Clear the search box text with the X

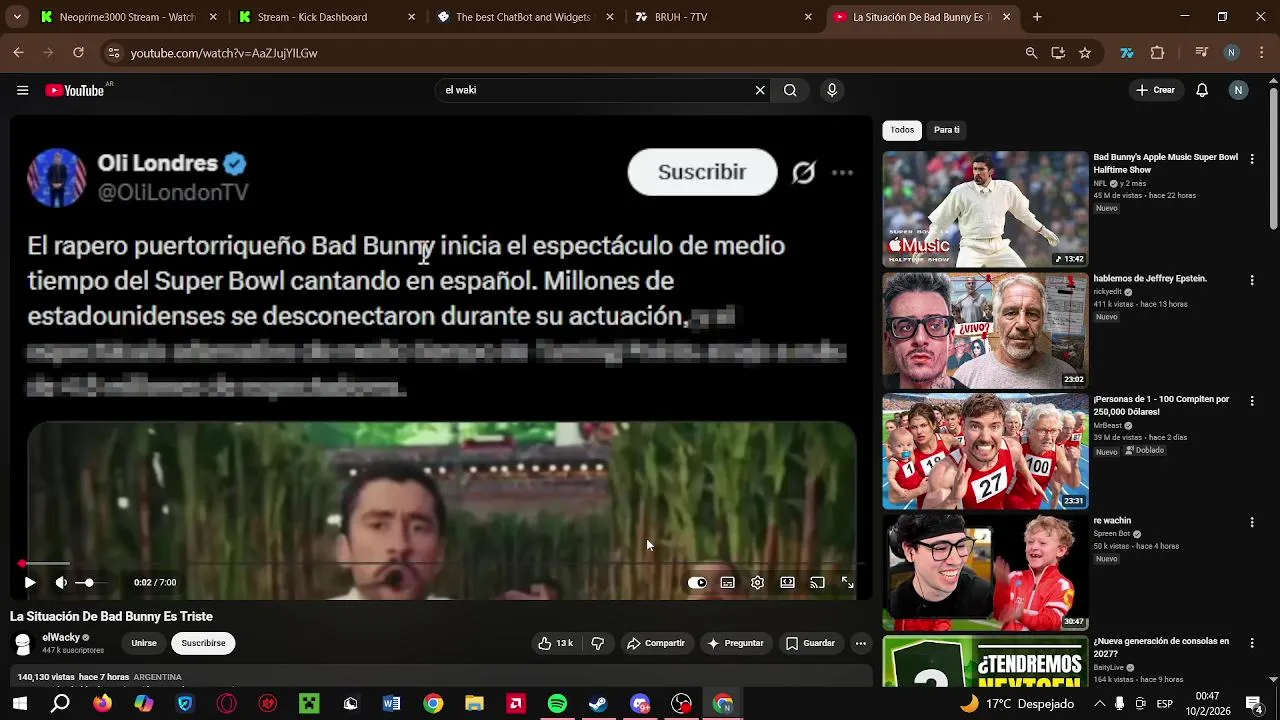coord(760,90)
